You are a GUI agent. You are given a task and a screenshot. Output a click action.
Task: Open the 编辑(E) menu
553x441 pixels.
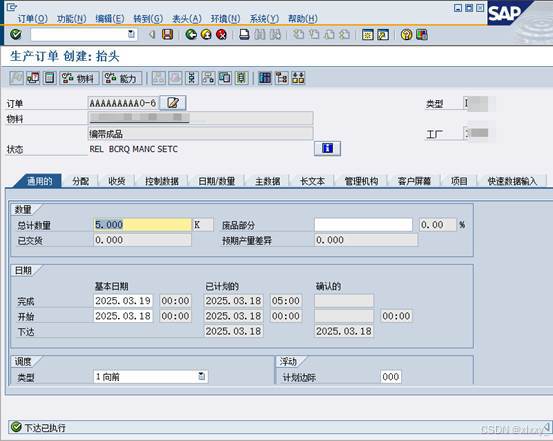point(110,18)
